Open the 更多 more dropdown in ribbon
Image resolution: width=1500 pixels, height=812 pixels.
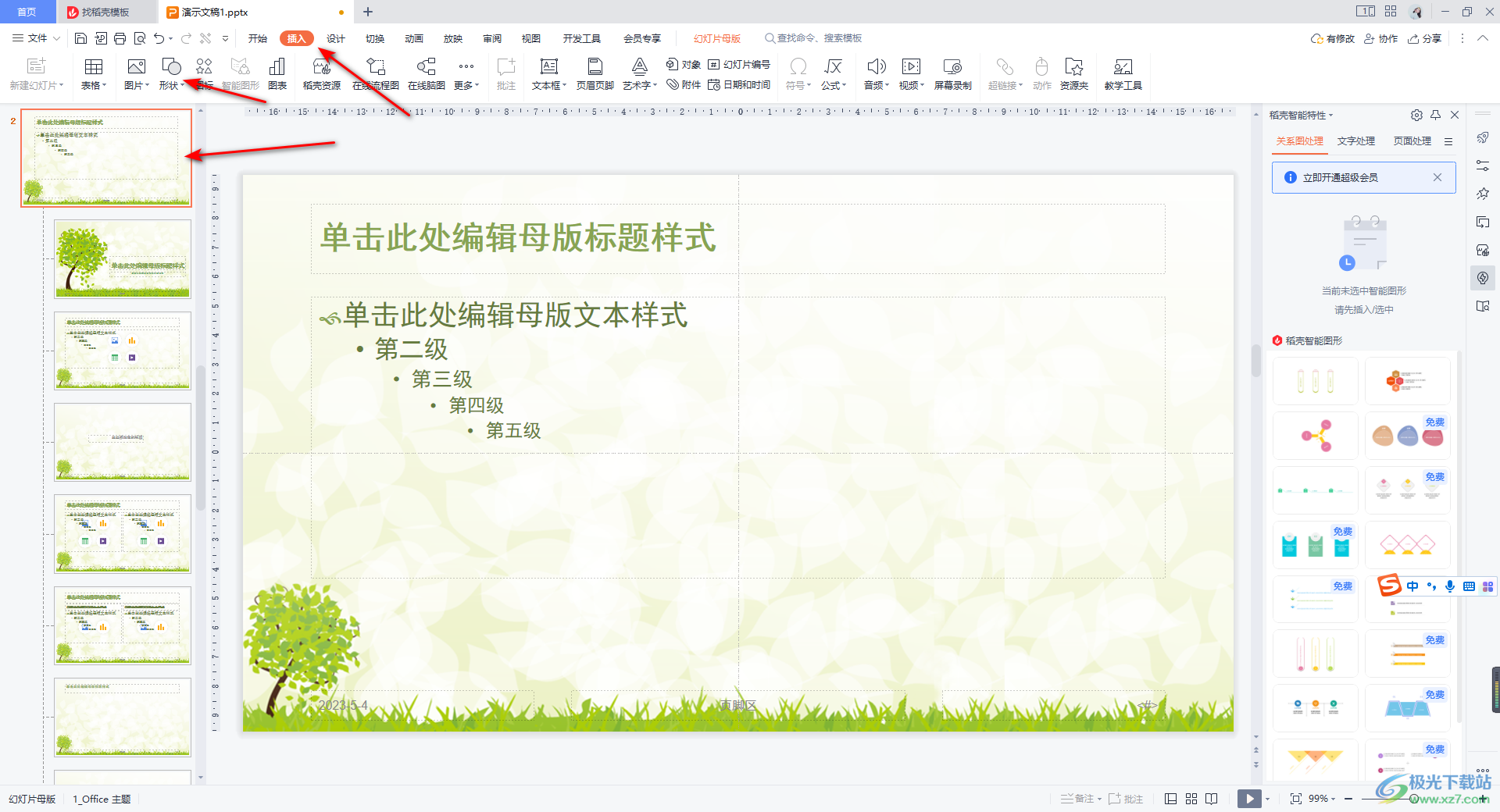coord(466,74)
